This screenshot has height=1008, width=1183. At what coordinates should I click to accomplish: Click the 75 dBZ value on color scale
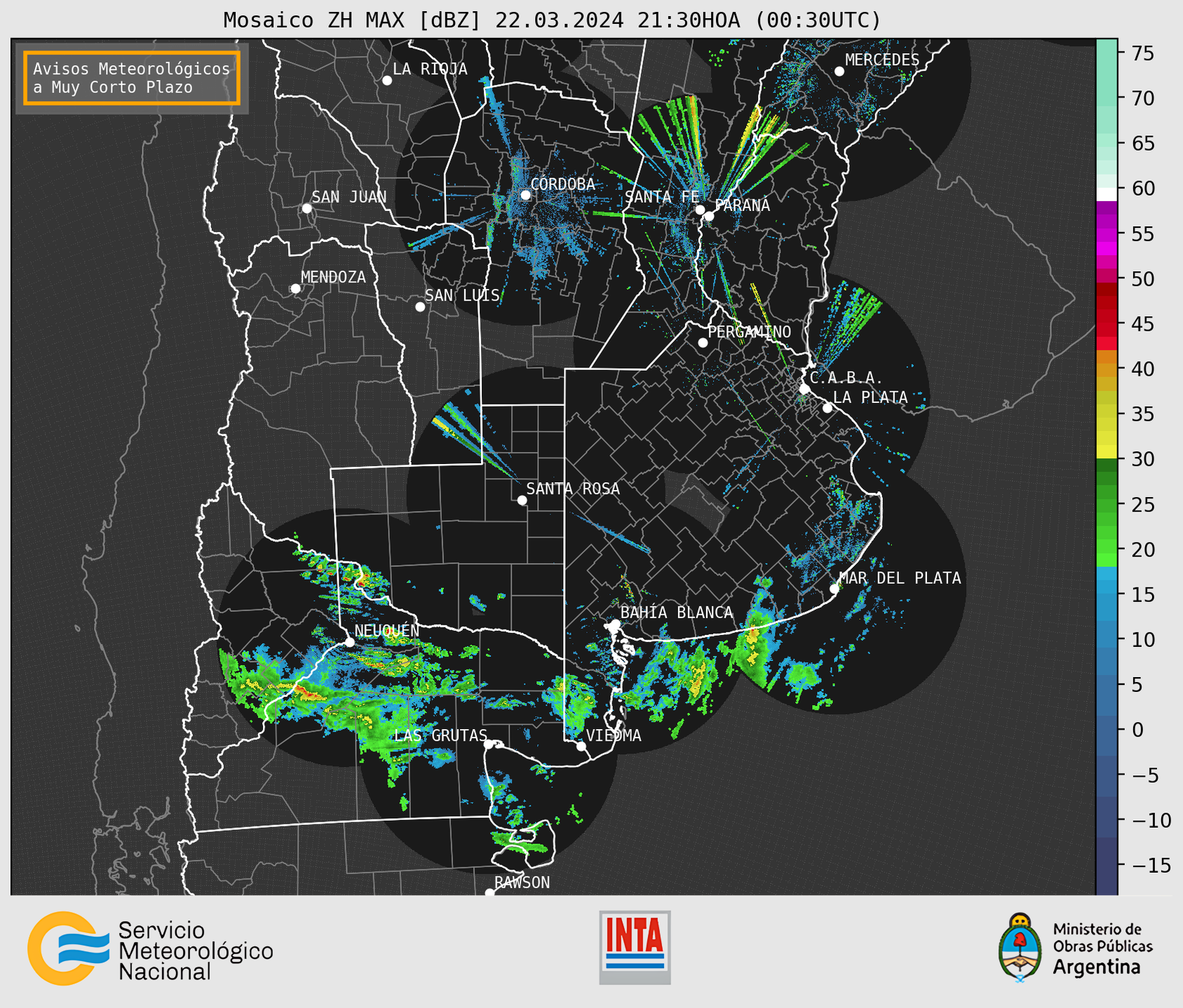click(1142, 53)
